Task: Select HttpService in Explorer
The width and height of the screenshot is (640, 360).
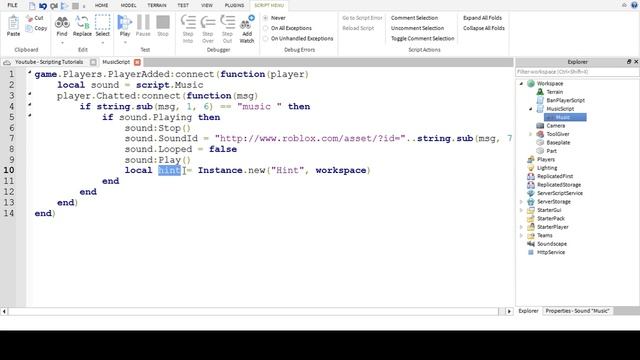Action: click(551, 252)
